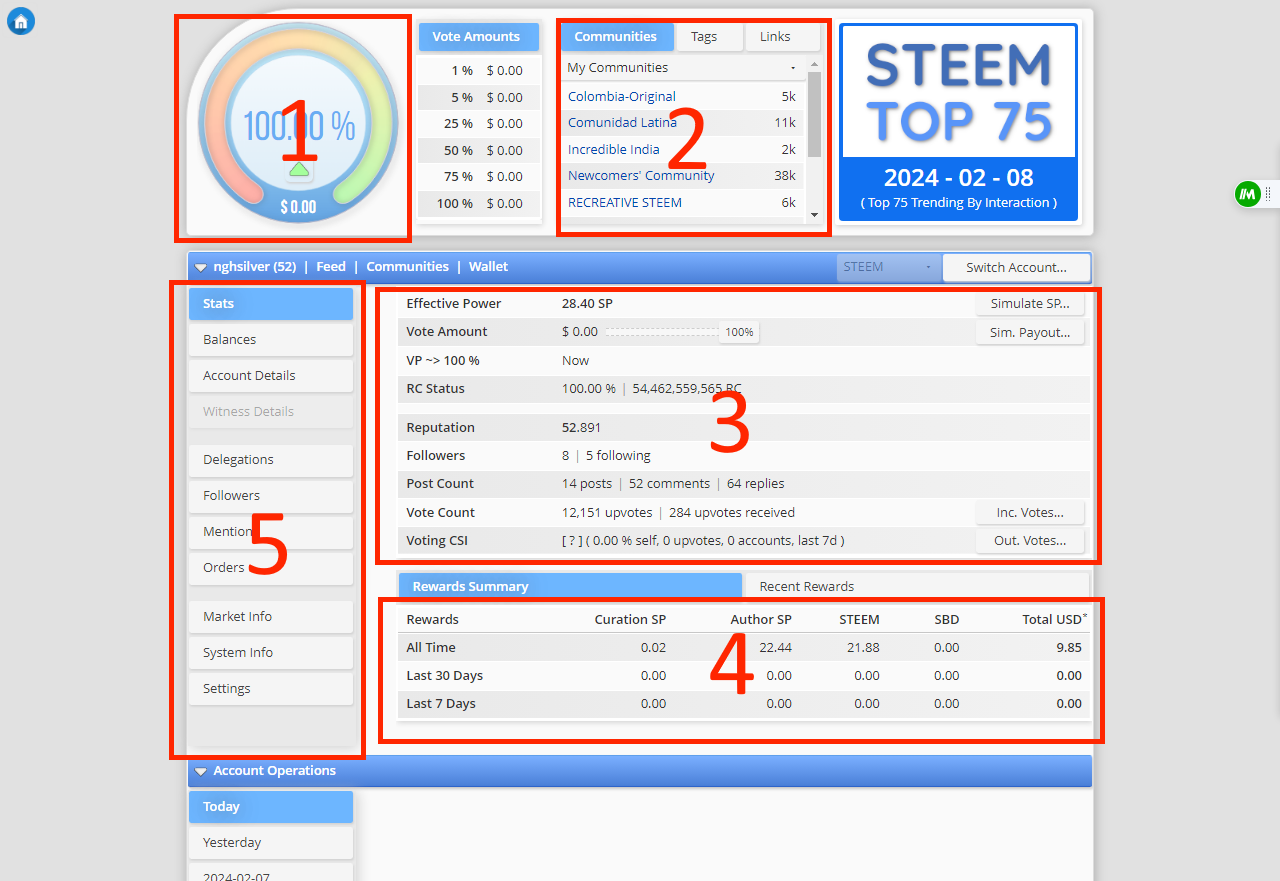1280x881 pixels.
Task: Click the question mark in Voting CSI
Action: click(574, 541)
